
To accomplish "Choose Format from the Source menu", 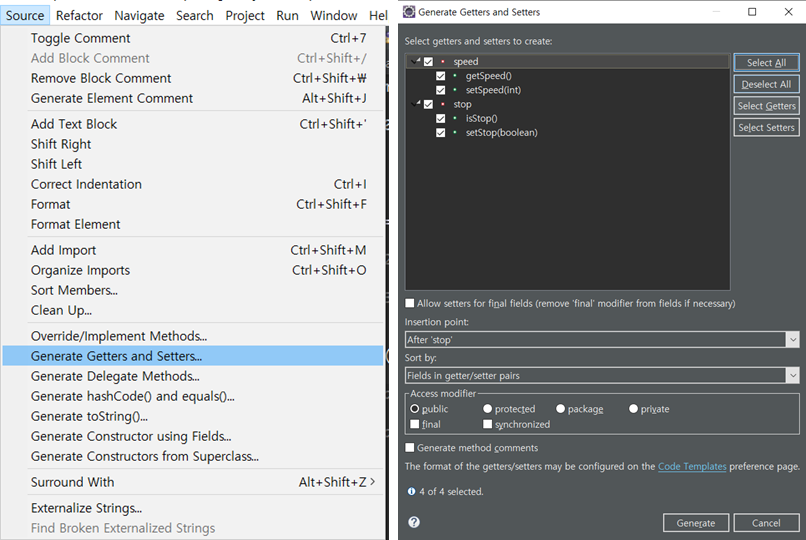I will click(x=193, y=204).
